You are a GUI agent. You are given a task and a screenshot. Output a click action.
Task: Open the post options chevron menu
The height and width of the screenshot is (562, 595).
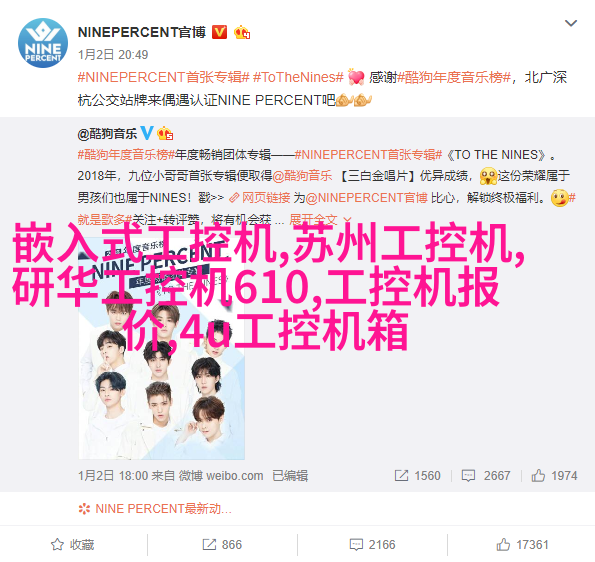571,23
